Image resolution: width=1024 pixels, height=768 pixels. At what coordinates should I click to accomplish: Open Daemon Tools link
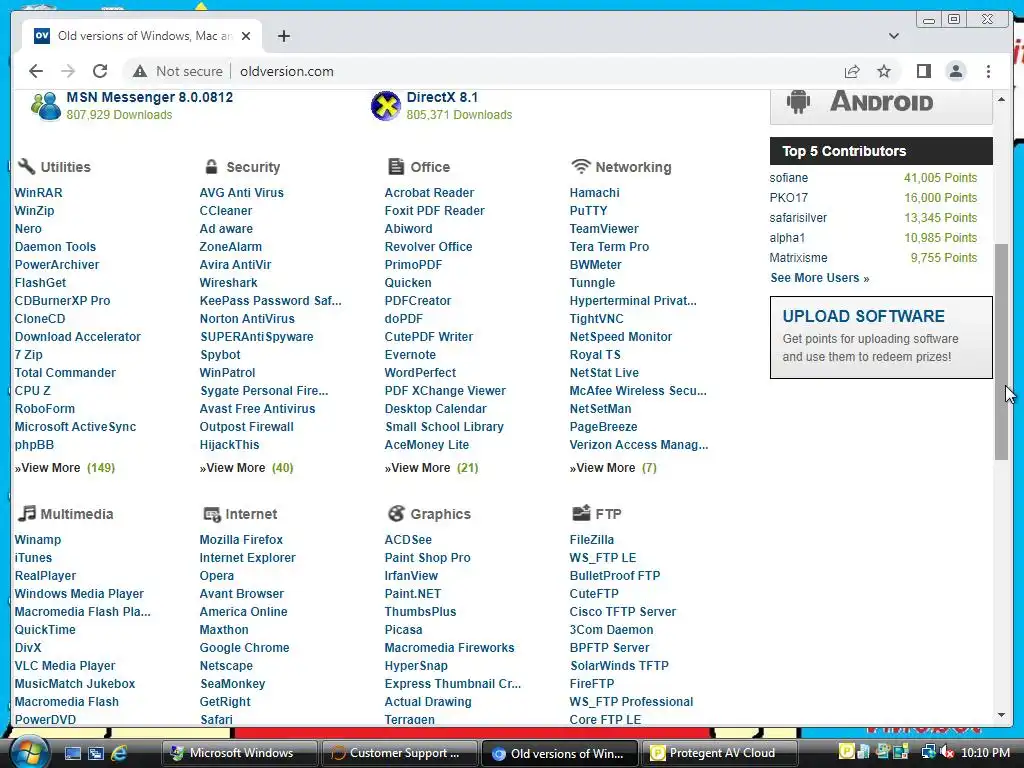click(x=56, y=246)
